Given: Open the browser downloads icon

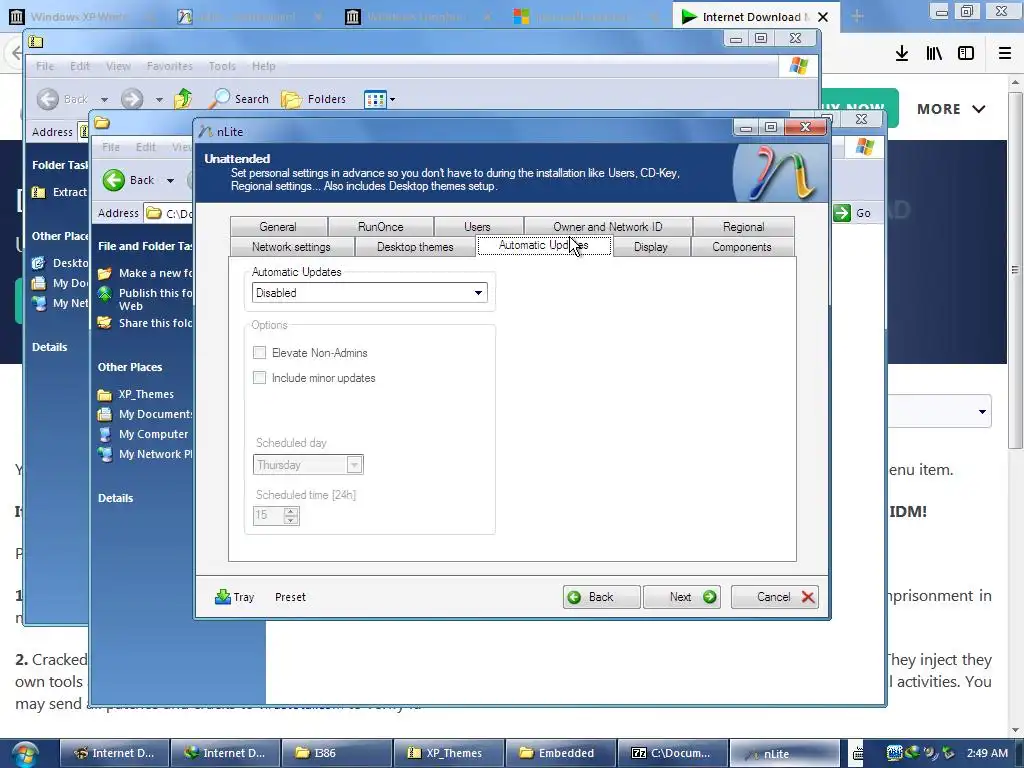Looking at the screenshot, I should coord(902,54).
